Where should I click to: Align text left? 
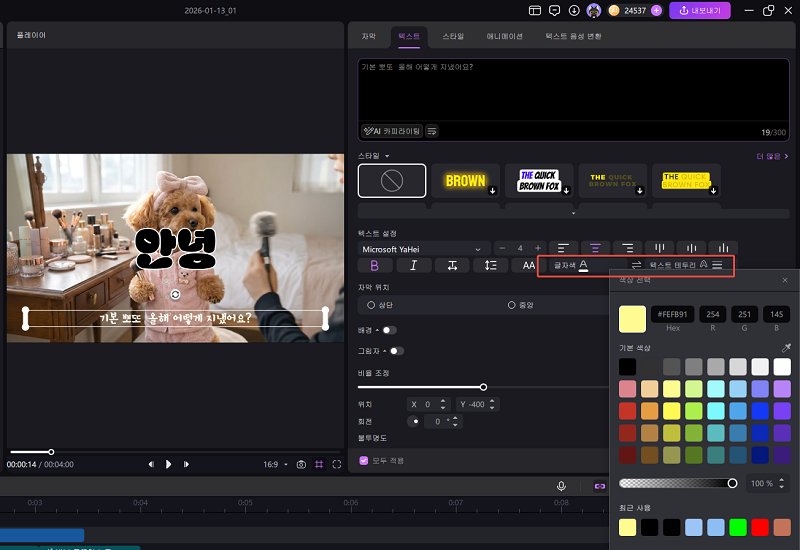563,248
